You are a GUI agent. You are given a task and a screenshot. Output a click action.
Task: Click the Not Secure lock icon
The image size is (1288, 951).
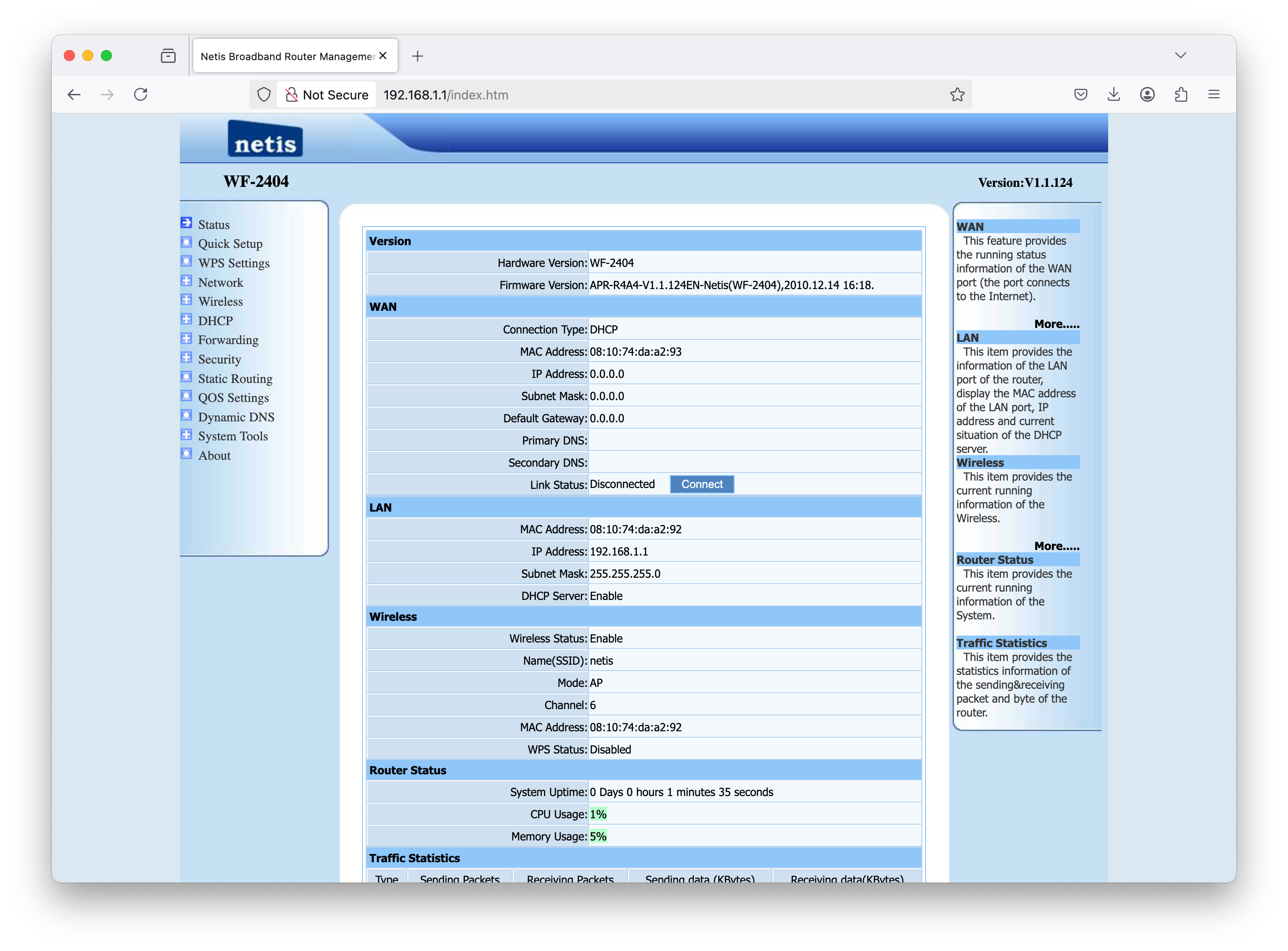pyautogui.click(x=292, y=94)
